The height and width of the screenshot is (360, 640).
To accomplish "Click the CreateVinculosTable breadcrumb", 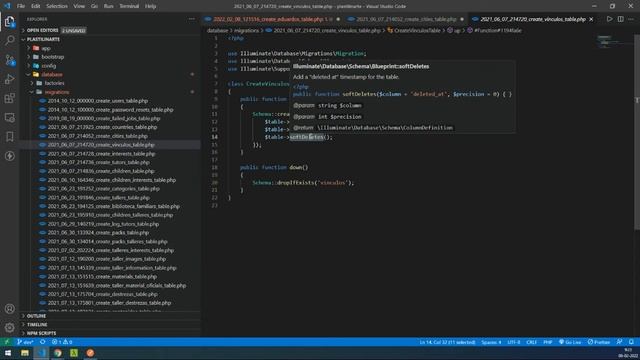I will [417, 30].
